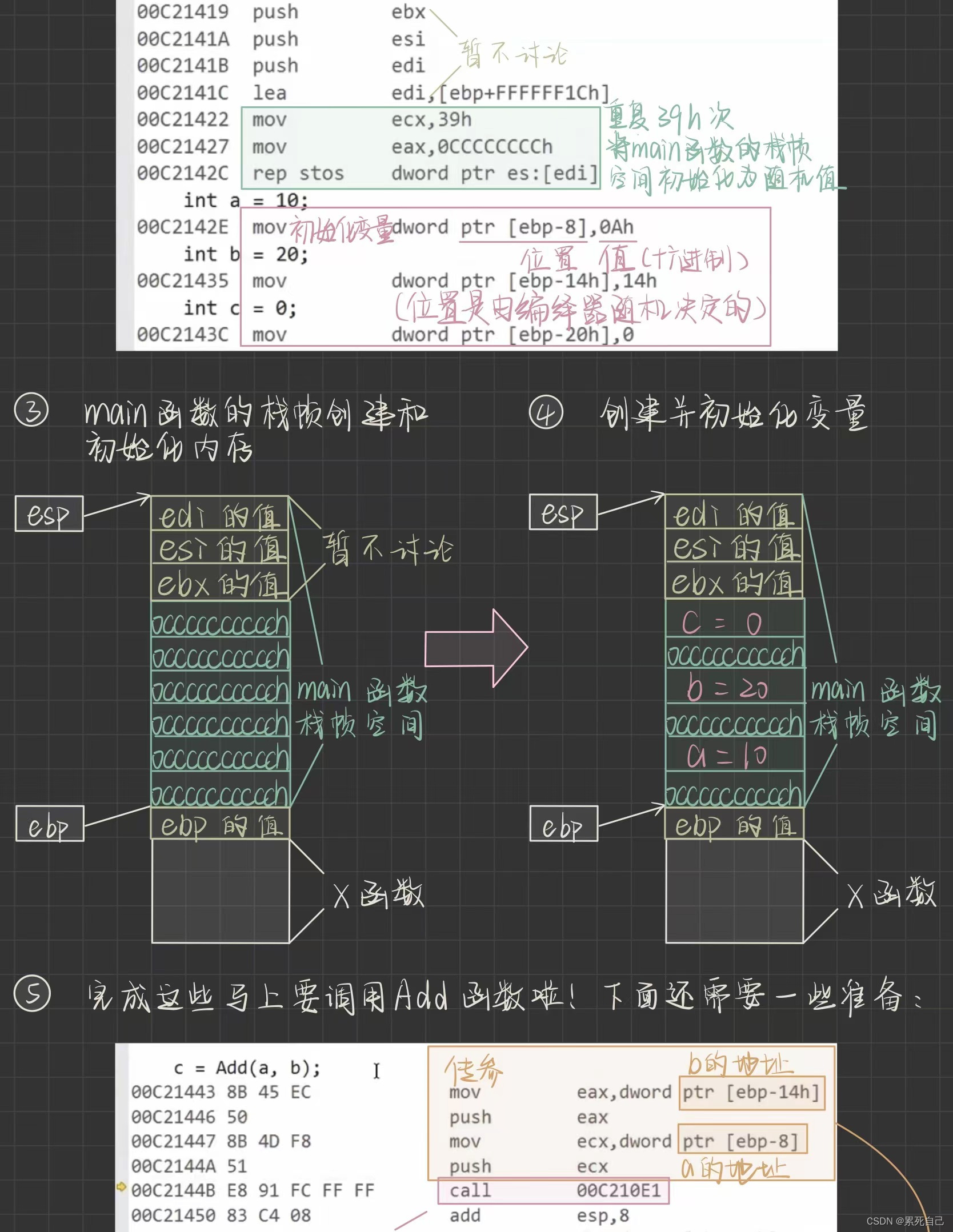953x1232 pixels.
Task: Select the 'ebx' operand of the push instruction
Action: (x=408, y=11)
